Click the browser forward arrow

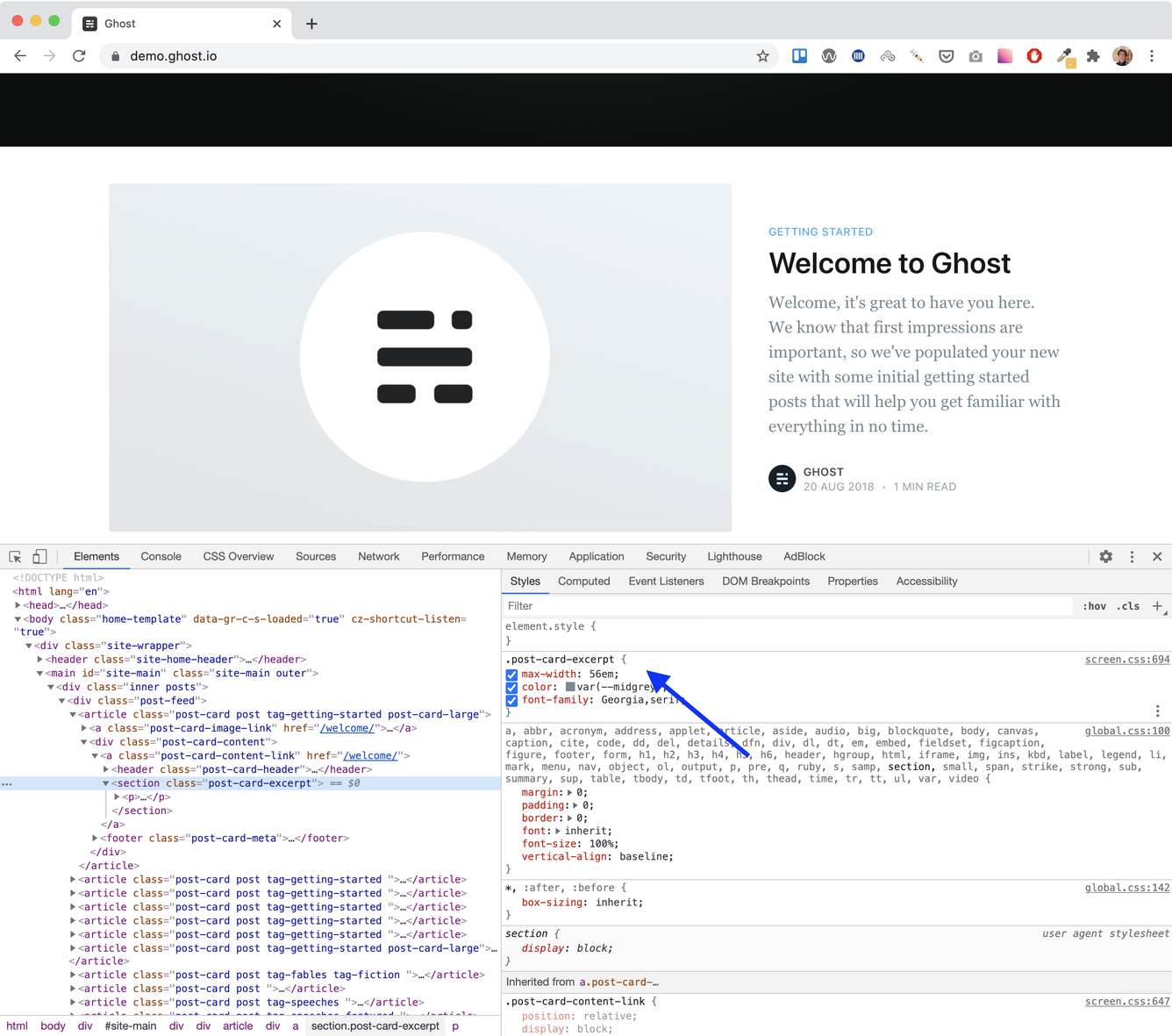click(49, 56)
